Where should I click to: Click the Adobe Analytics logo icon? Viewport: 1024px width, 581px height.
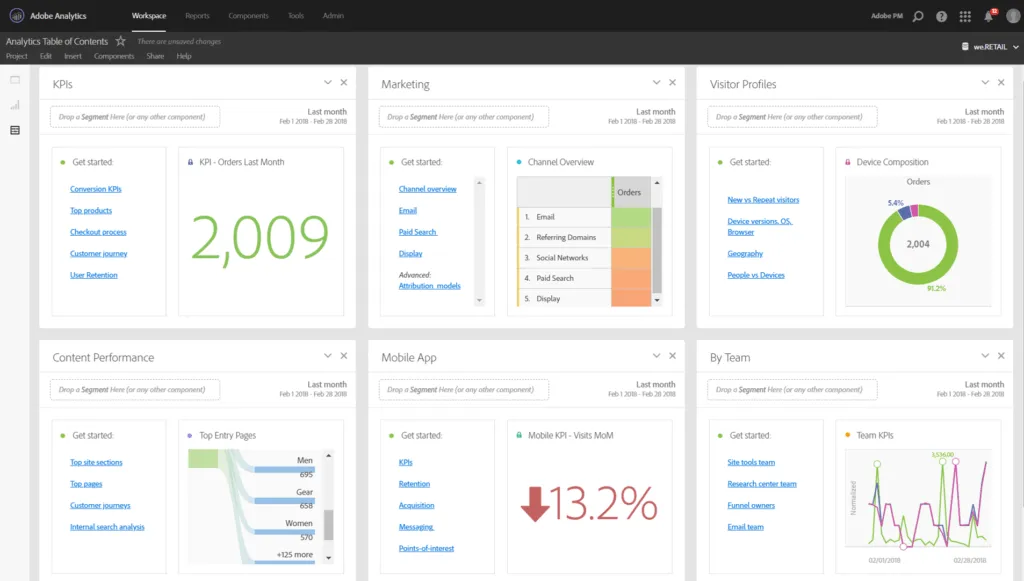click(x=17, y=16)
